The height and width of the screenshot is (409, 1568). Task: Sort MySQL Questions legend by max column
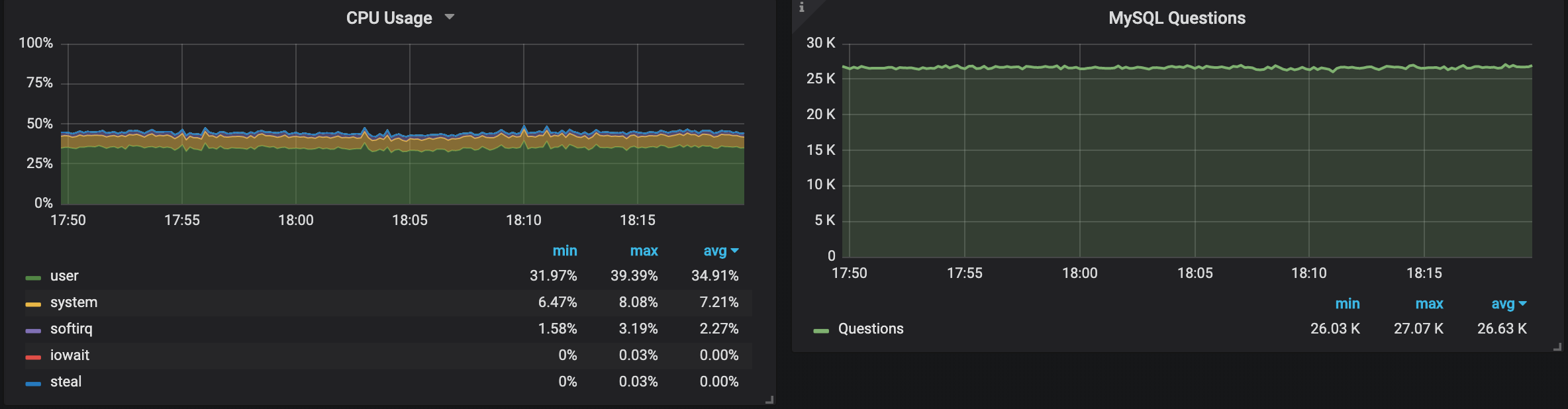tap(1429, 304)
